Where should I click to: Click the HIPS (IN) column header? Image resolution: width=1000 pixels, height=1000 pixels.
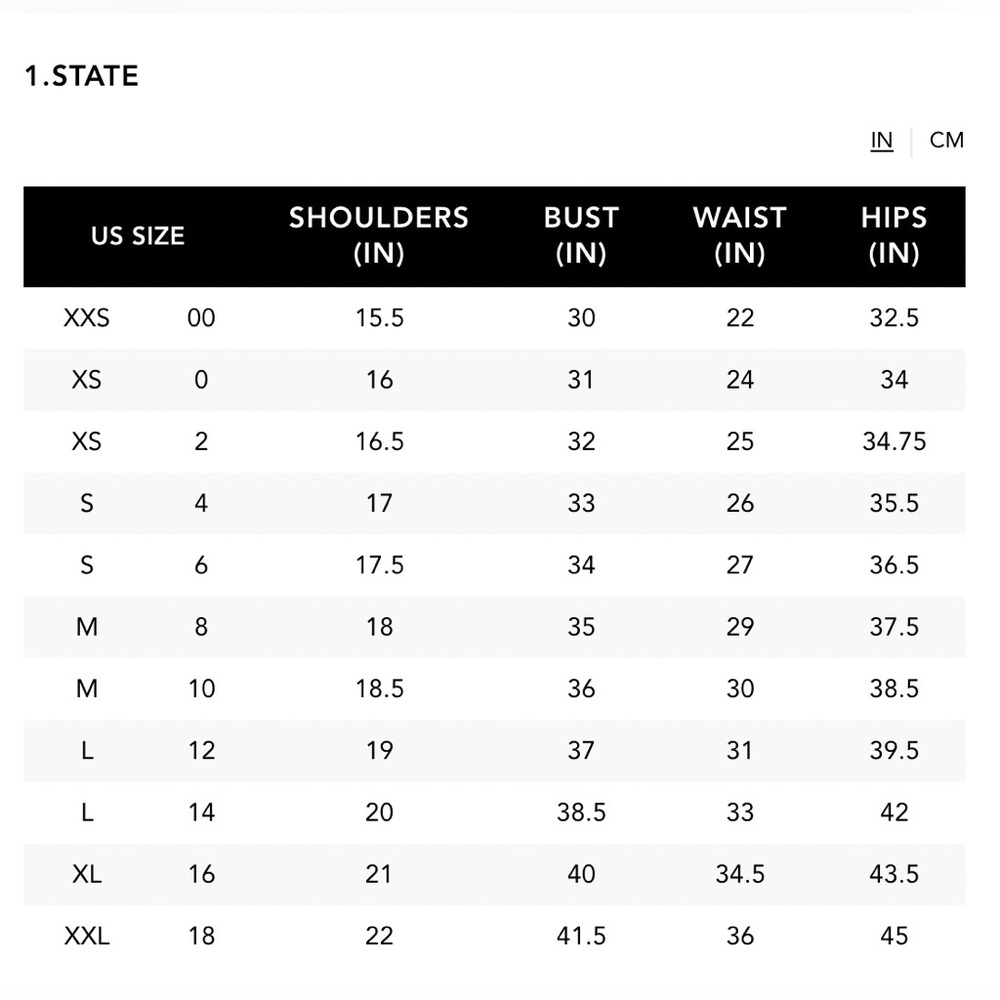894,235
